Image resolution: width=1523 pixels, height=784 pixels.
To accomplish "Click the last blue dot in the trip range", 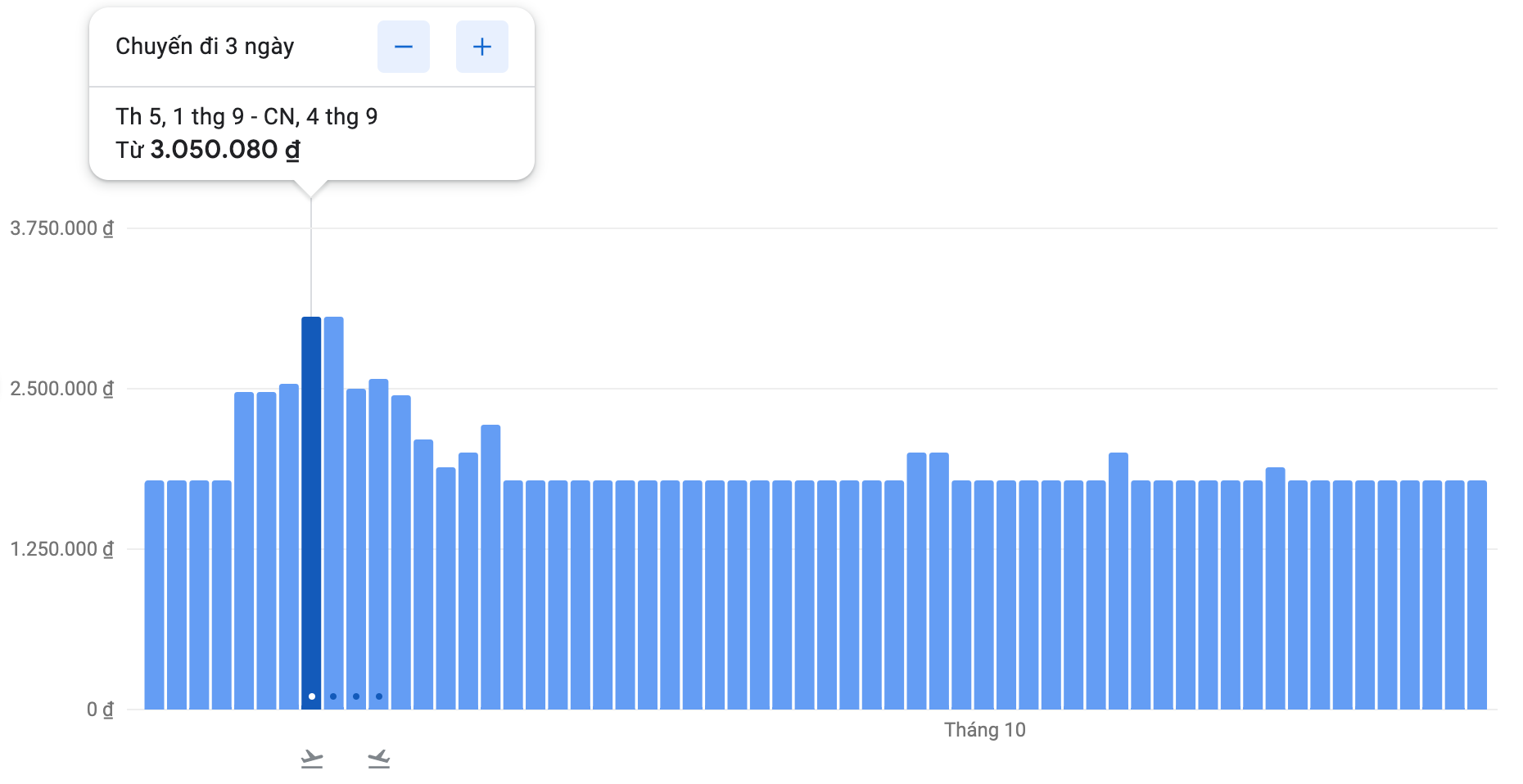I will tap(379, 696).
